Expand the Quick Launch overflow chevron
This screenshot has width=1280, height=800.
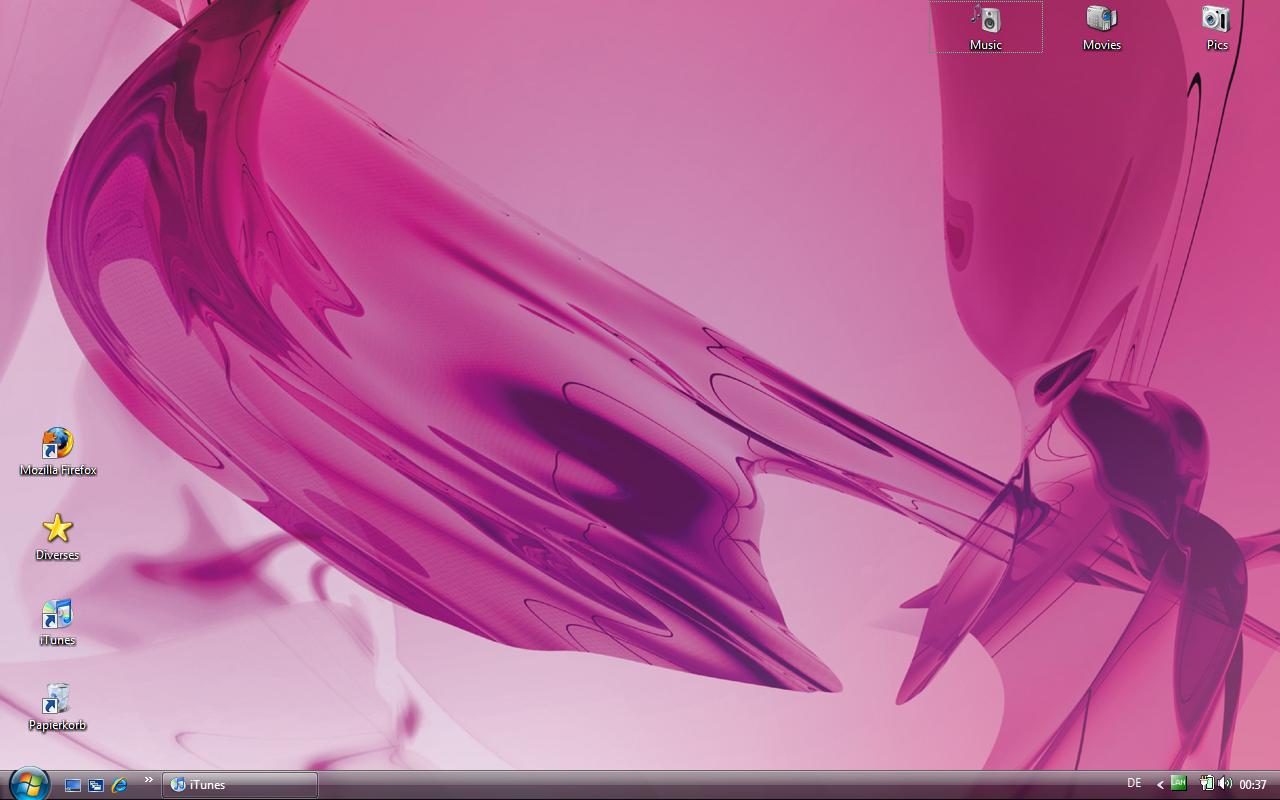pyautogui.click(x=149, y=780)
